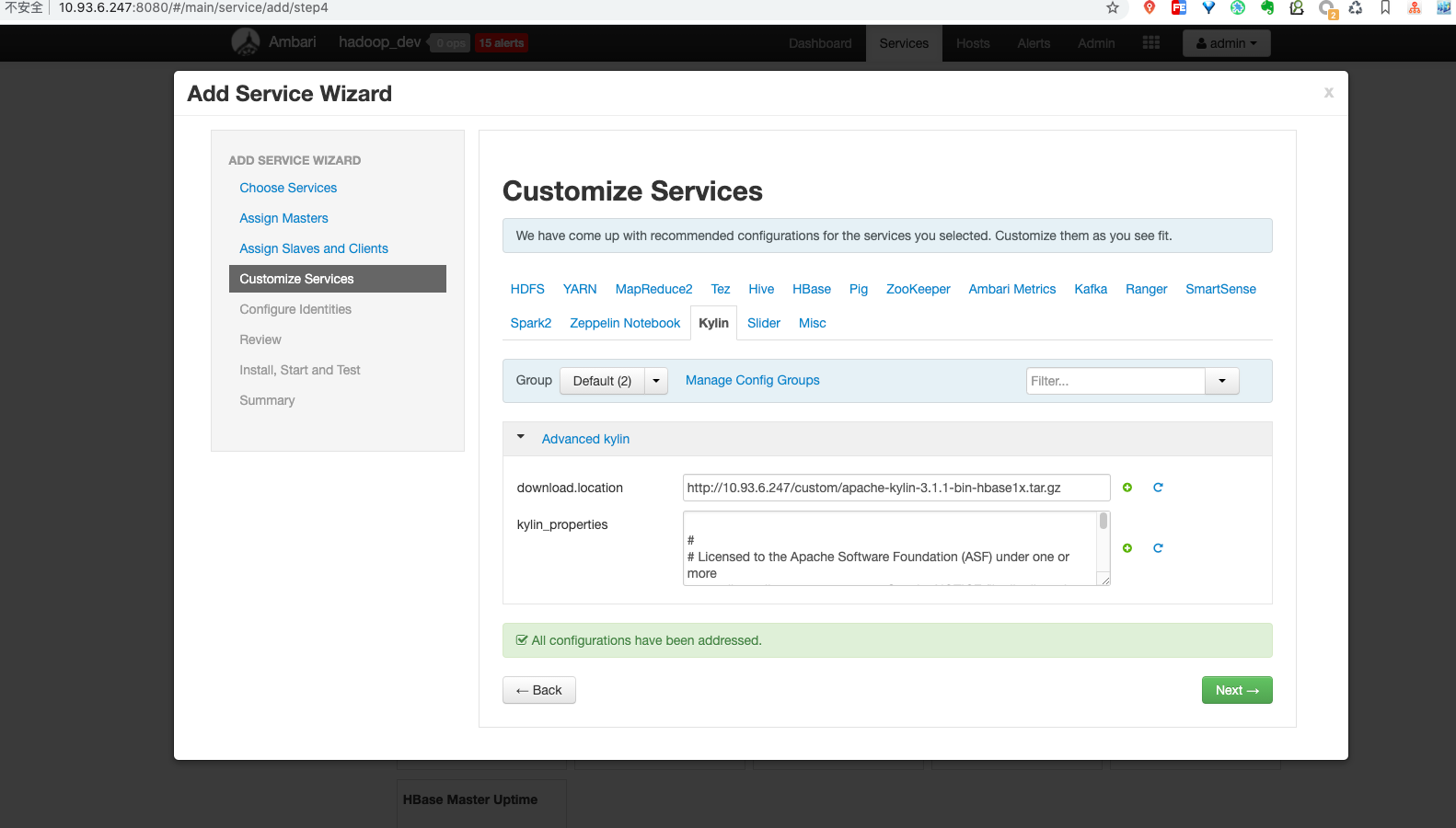Screen dimensions: 1456x828
Task: Click into the Filter text field
Action: tap(1115, 381)
